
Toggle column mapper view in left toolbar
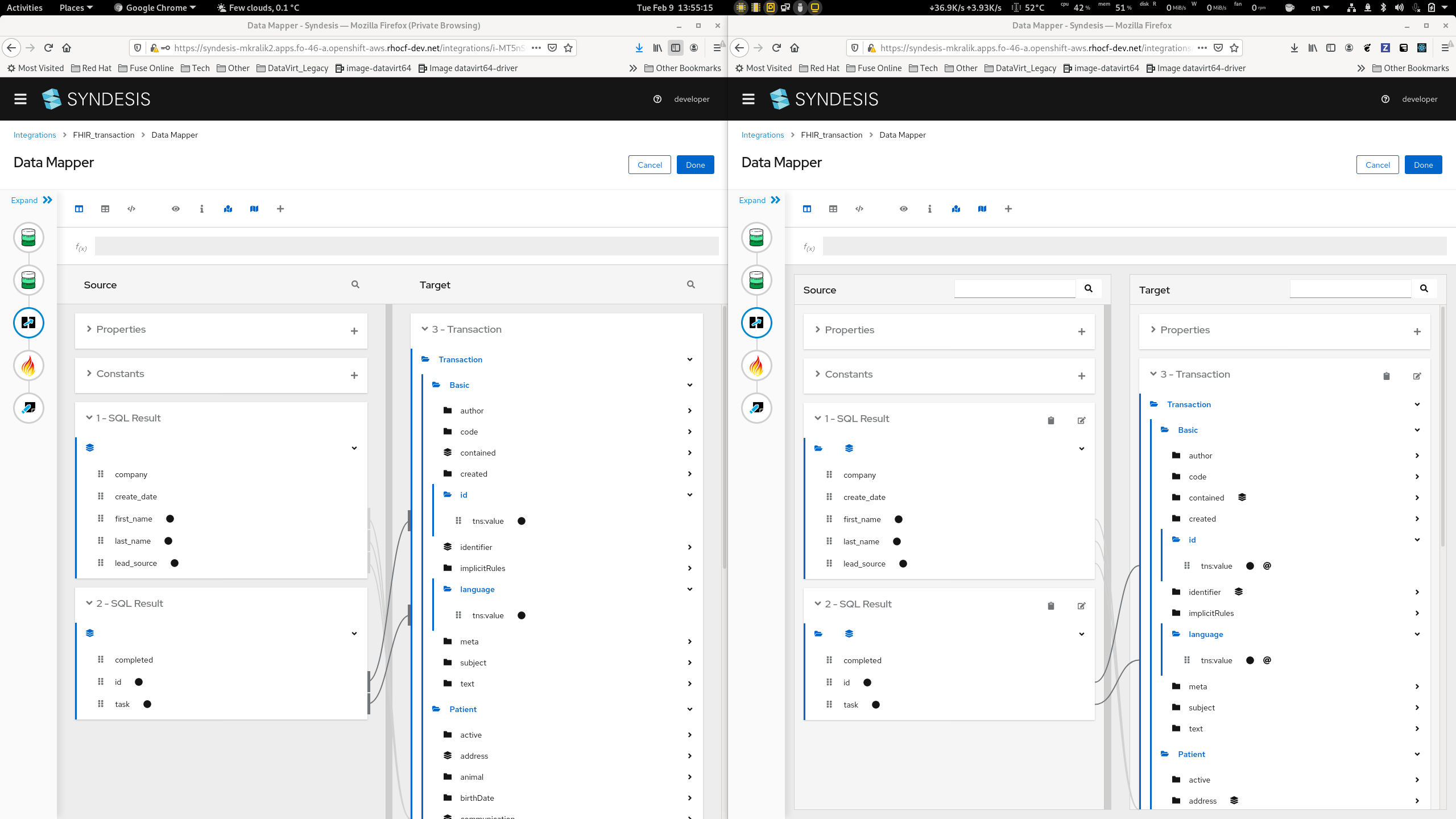[x=79, y=209]
